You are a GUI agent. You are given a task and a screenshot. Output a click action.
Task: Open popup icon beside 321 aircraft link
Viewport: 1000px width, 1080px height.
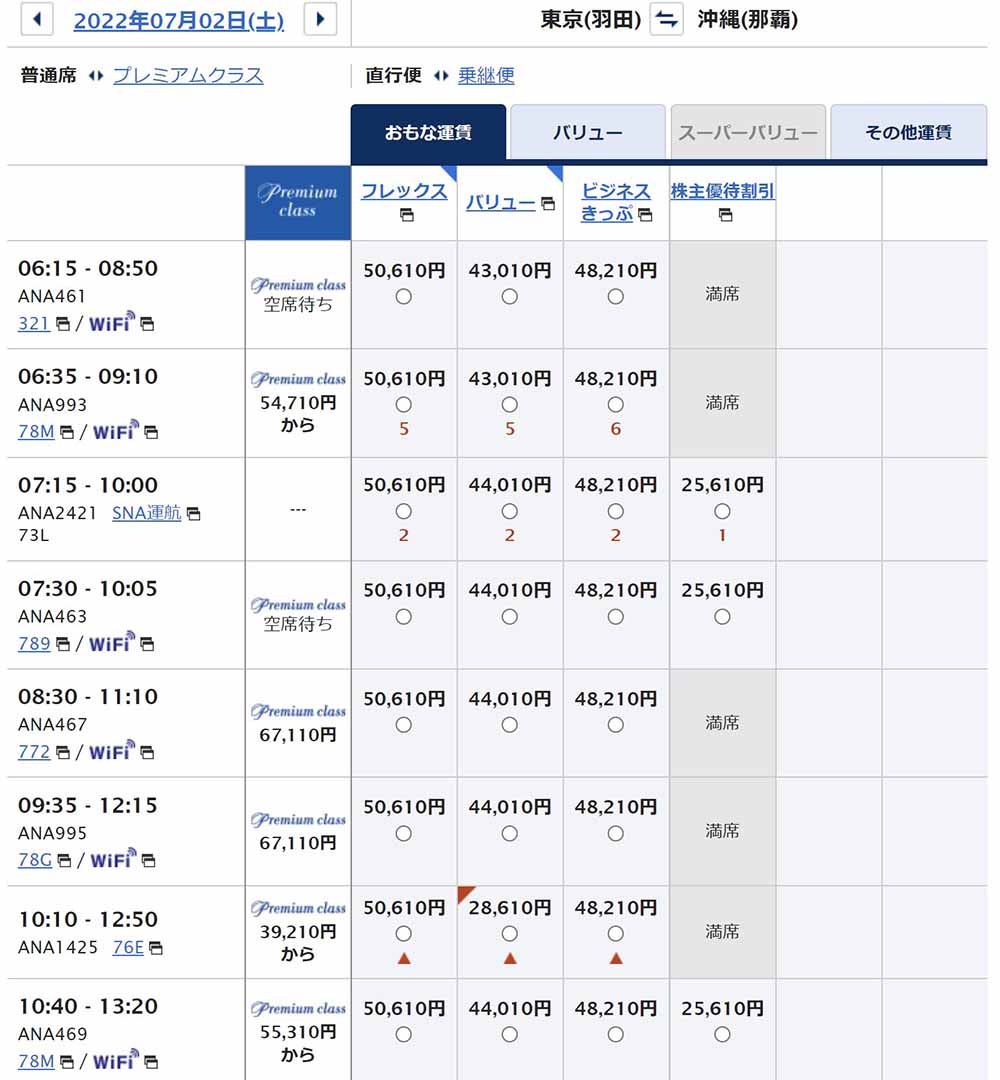click(x=63, y=324)
